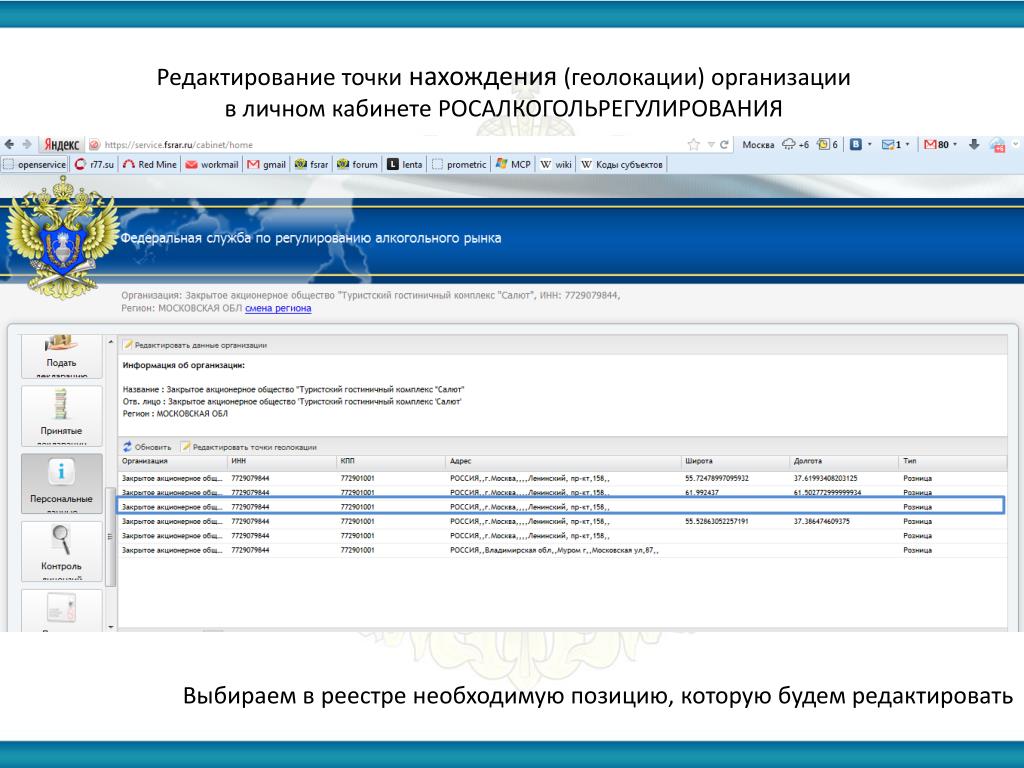This screenshot has width=1024, height=768.
Task: Open the Подать декларацию sidebar section
Action: (61, 357)
